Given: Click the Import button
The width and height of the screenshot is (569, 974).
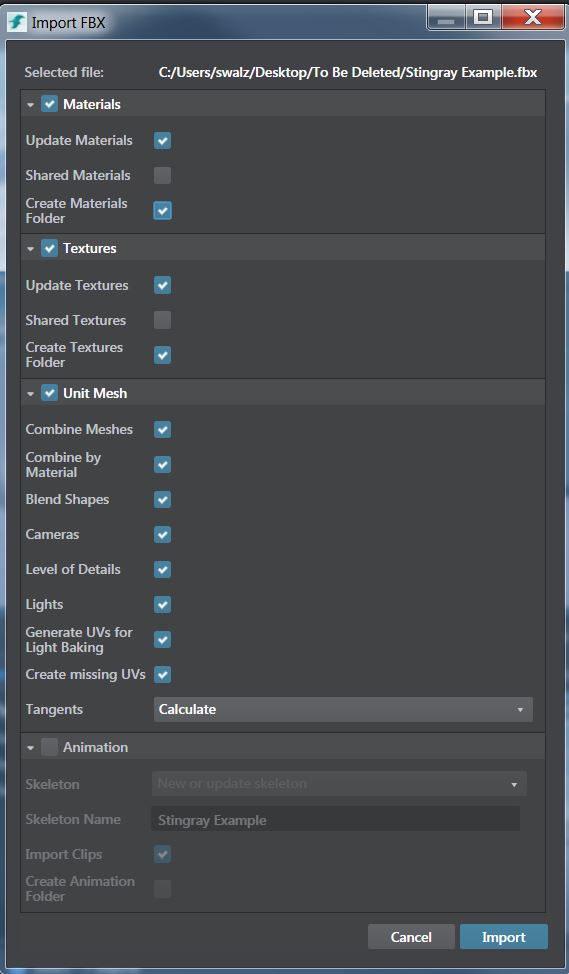Looking at the screenshot, I should coord(504,937).
